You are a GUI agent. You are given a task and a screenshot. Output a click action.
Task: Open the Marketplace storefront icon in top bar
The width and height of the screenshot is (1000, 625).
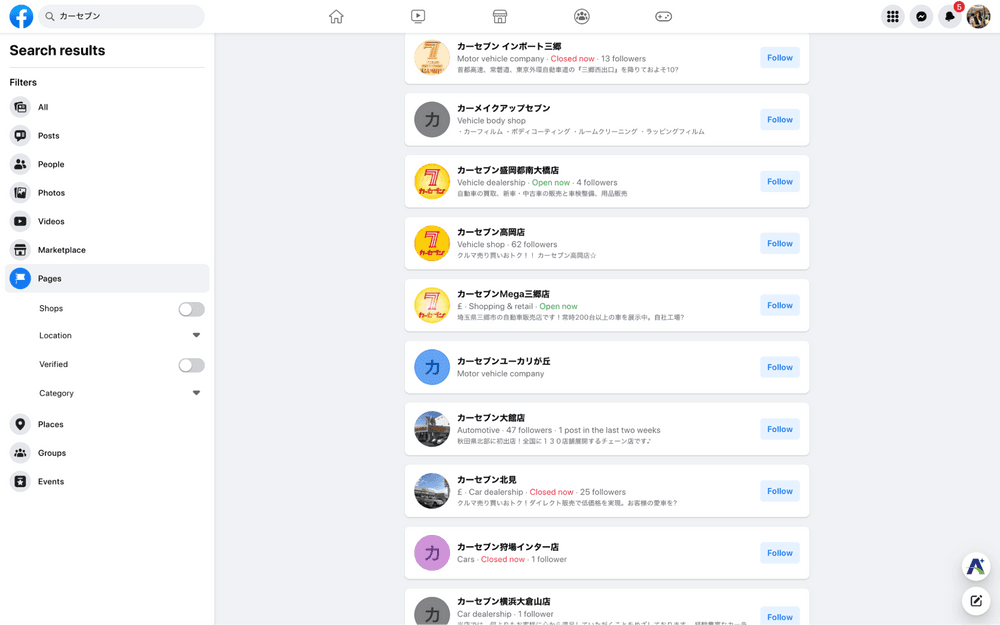click(x=500, y=17)
